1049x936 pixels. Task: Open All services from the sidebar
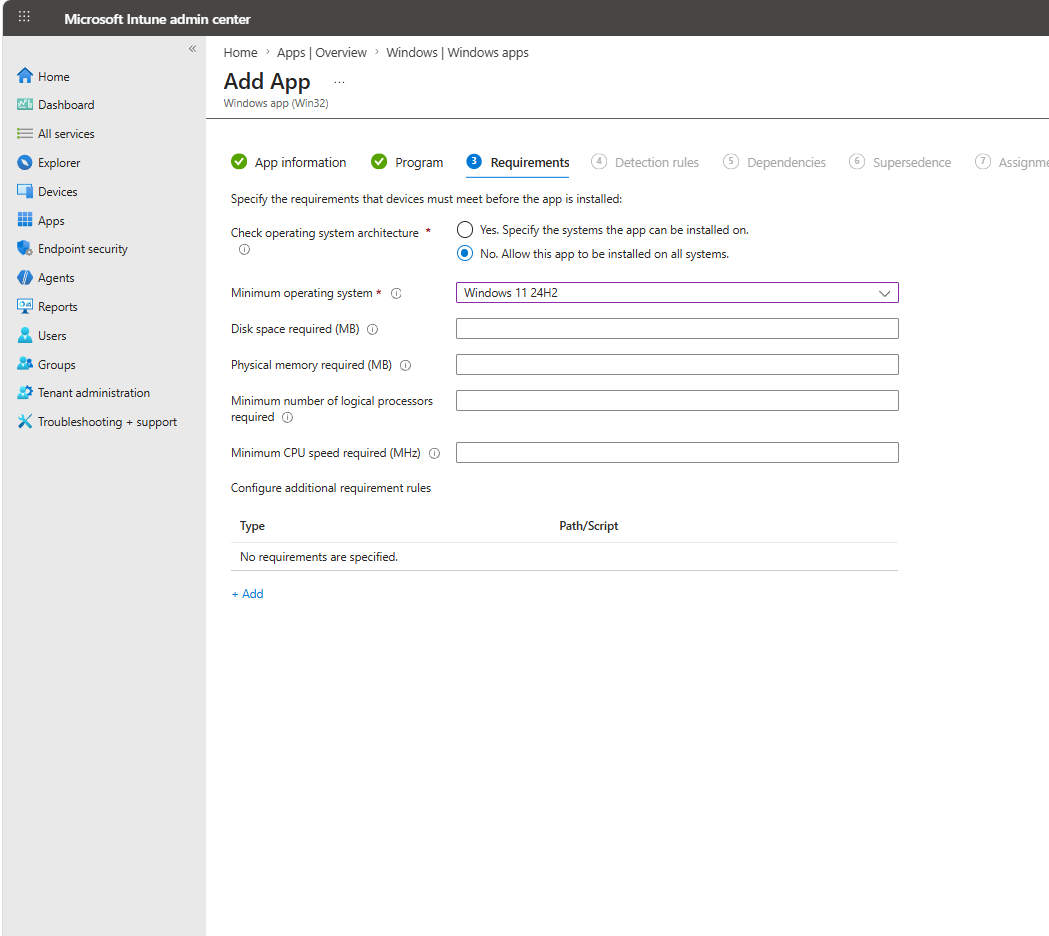[66, 134]
